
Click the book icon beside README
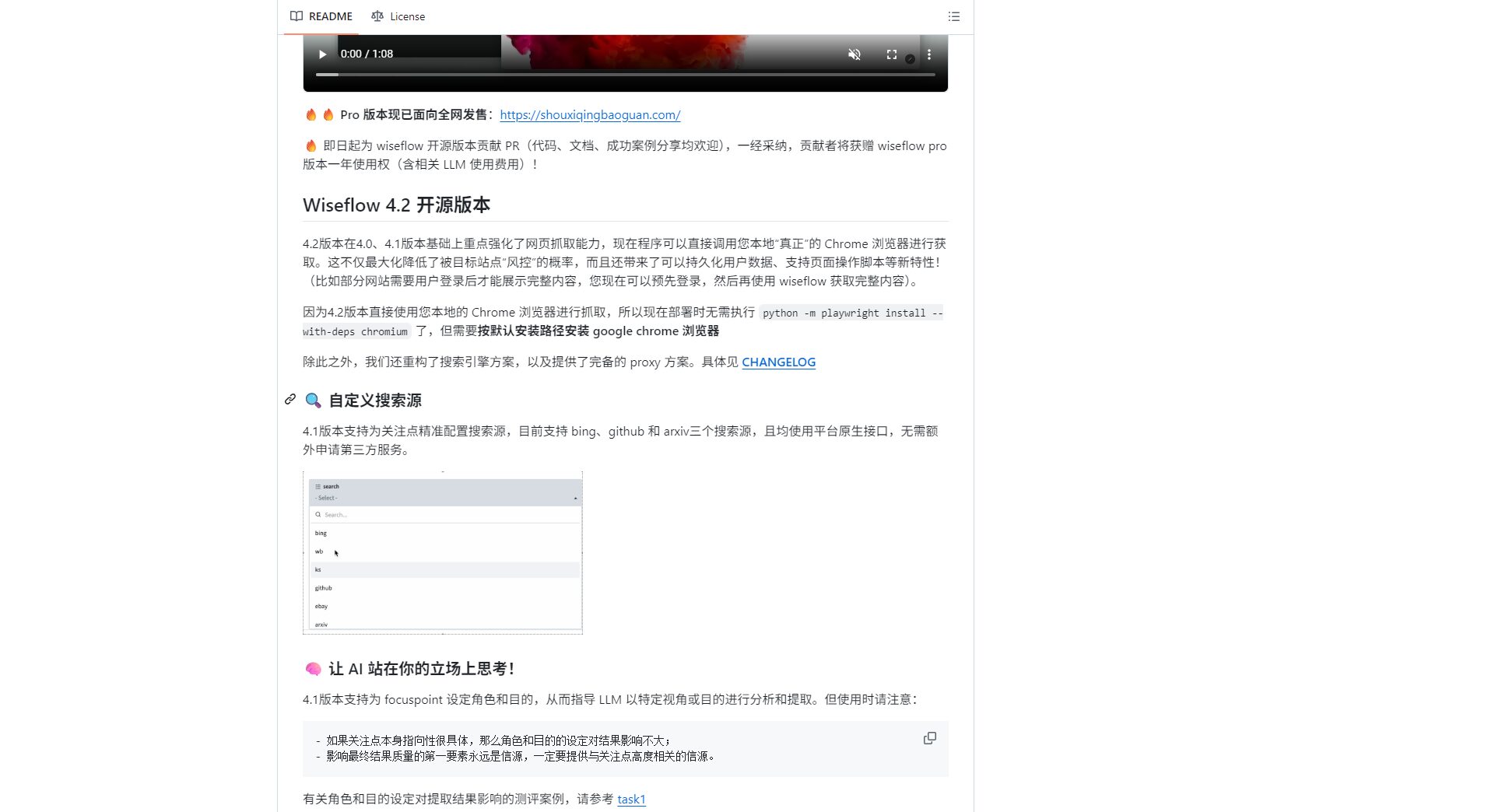(x=297, y=16)
